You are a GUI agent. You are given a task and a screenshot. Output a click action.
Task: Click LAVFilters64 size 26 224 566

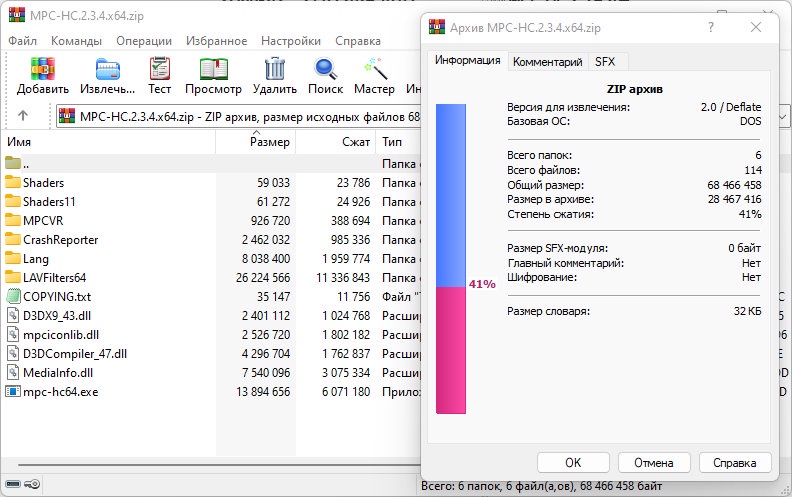coord(263,278)
